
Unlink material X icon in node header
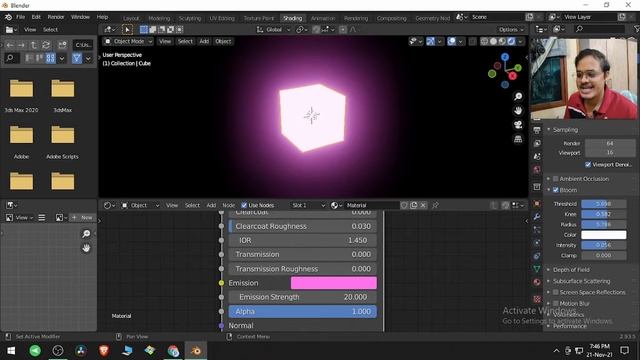point(423,205)
